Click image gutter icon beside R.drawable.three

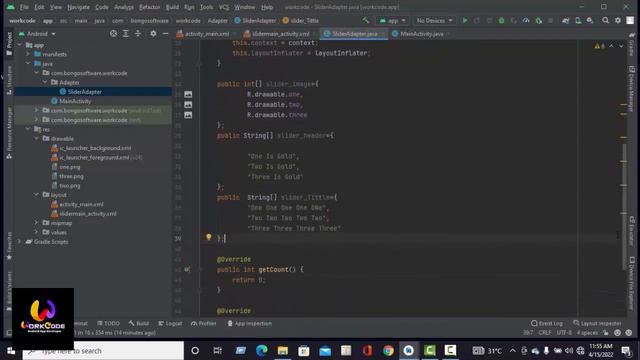click(188, 115)
